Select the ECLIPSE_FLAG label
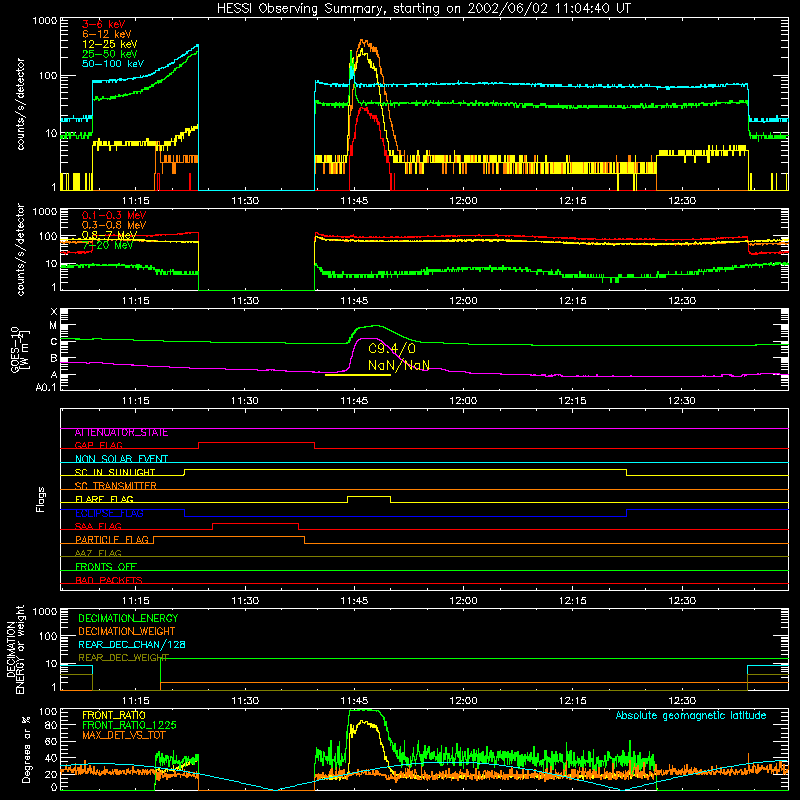 pyautogui.click(x=109, y=513)
